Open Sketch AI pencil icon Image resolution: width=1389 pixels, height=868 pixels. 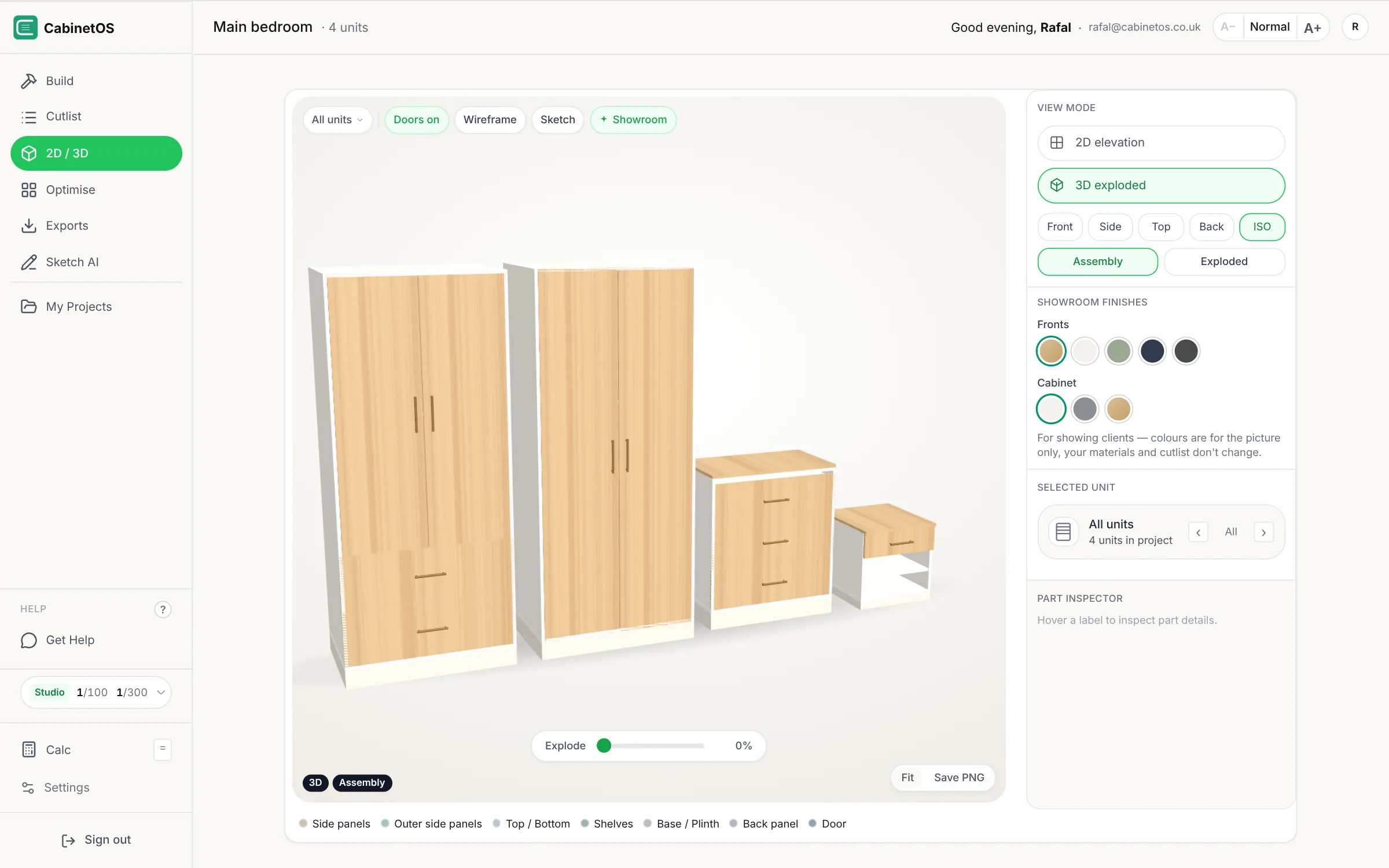click(29, 262)
